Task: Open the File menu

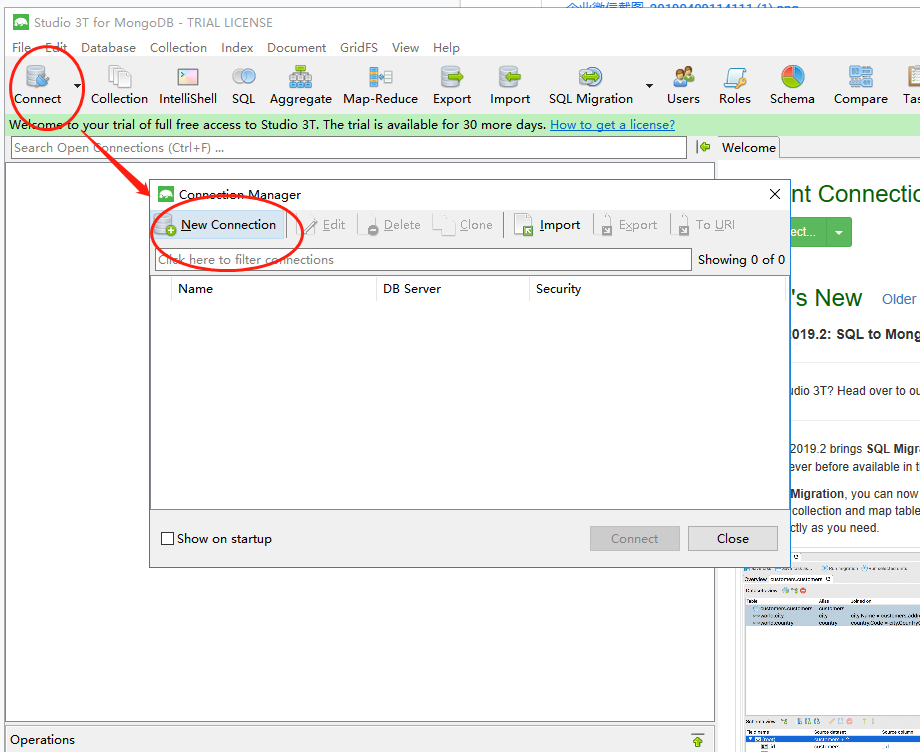Action: [22, 48]
